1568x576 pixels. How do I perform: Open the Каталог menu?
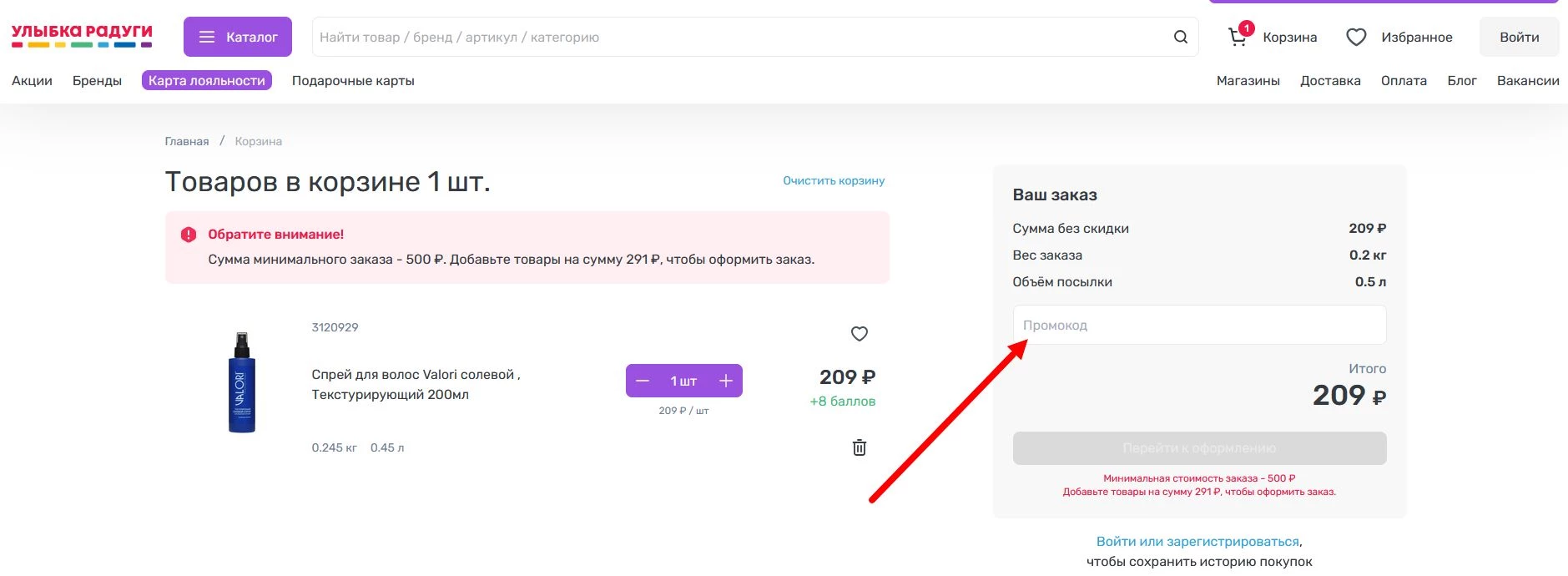pos(238,37)
